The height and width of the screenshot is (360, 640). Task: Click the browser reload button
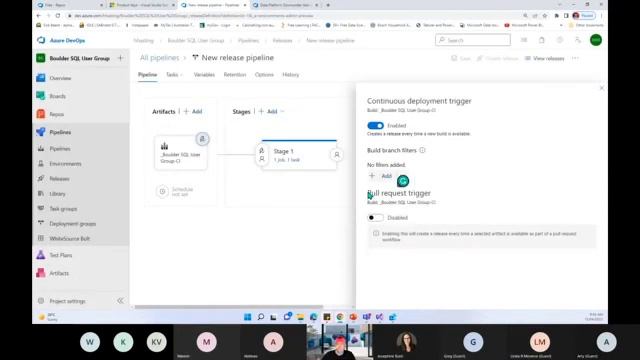(58, 16)
